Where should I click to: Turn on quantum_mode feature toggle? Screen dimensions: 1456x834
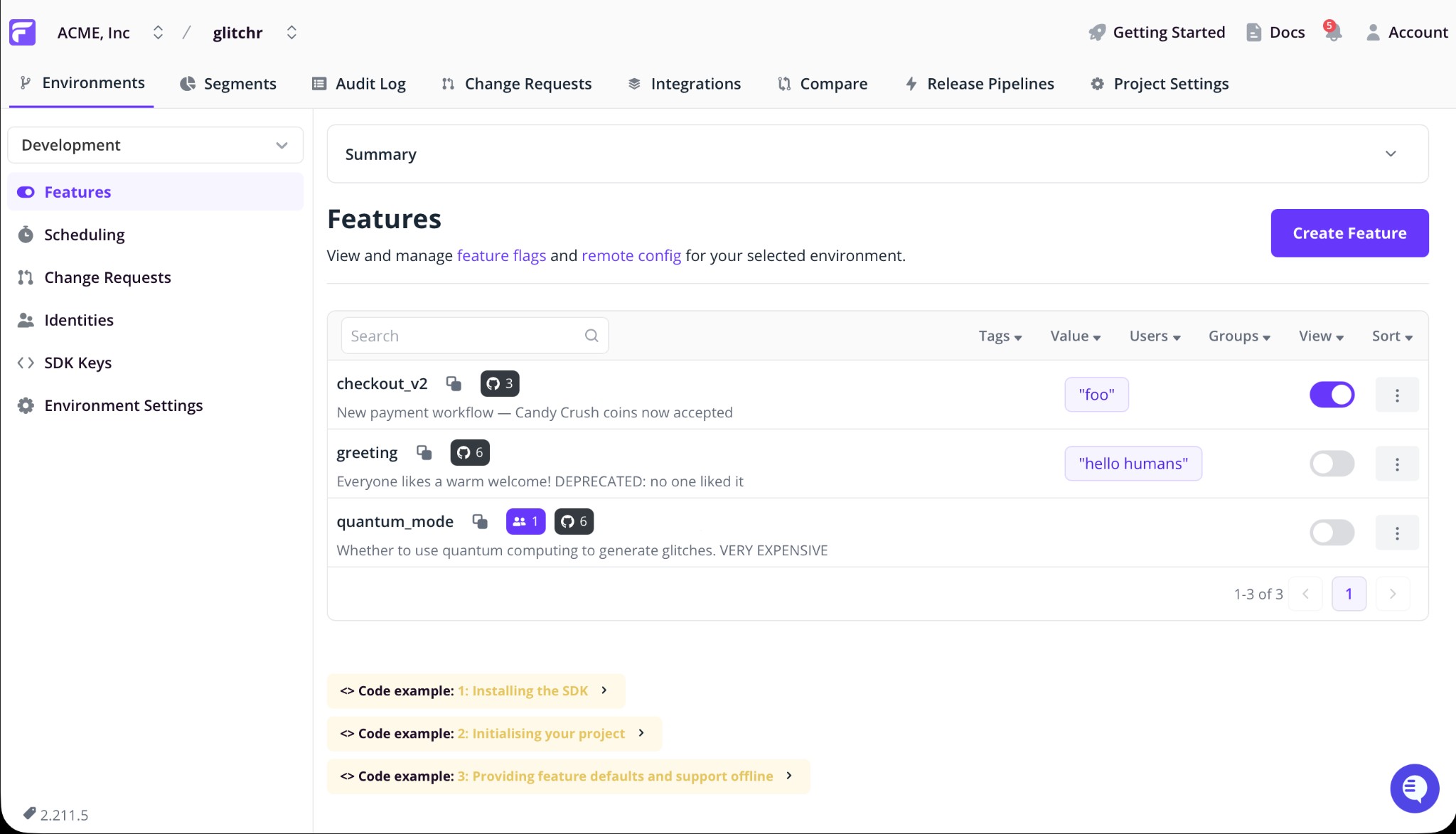1332,533
